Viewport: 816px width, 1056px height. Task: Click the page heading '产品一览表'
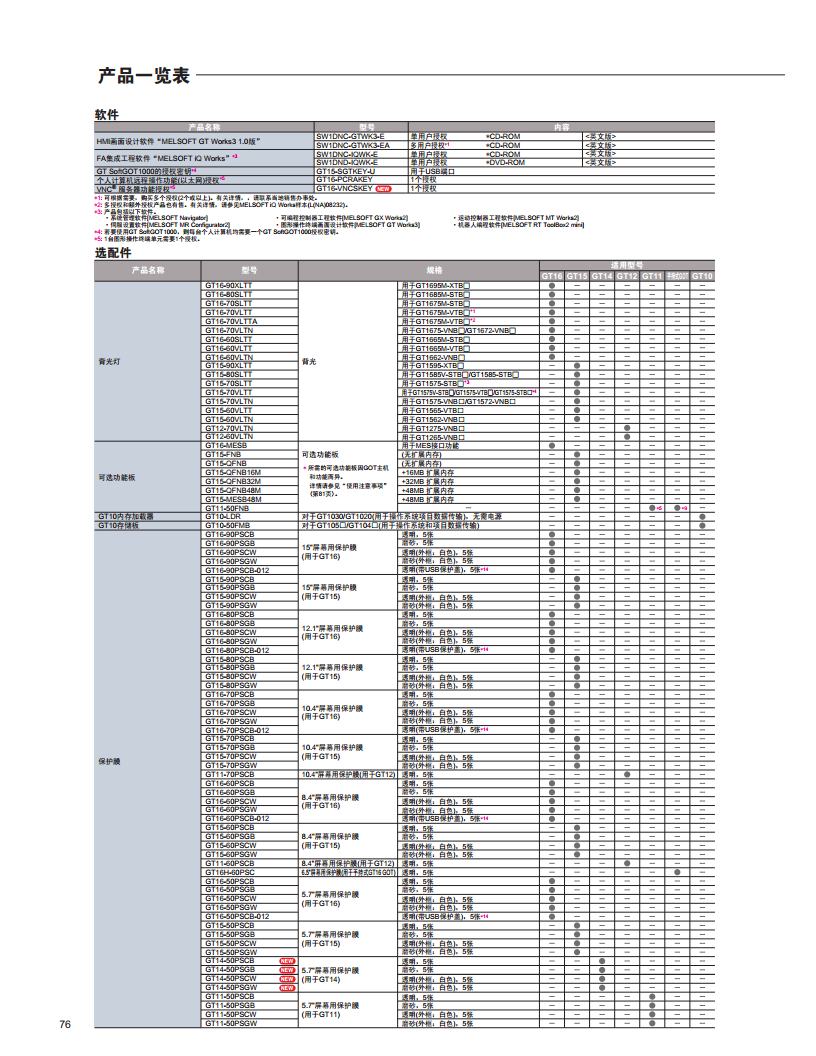[x=144, y=75]
